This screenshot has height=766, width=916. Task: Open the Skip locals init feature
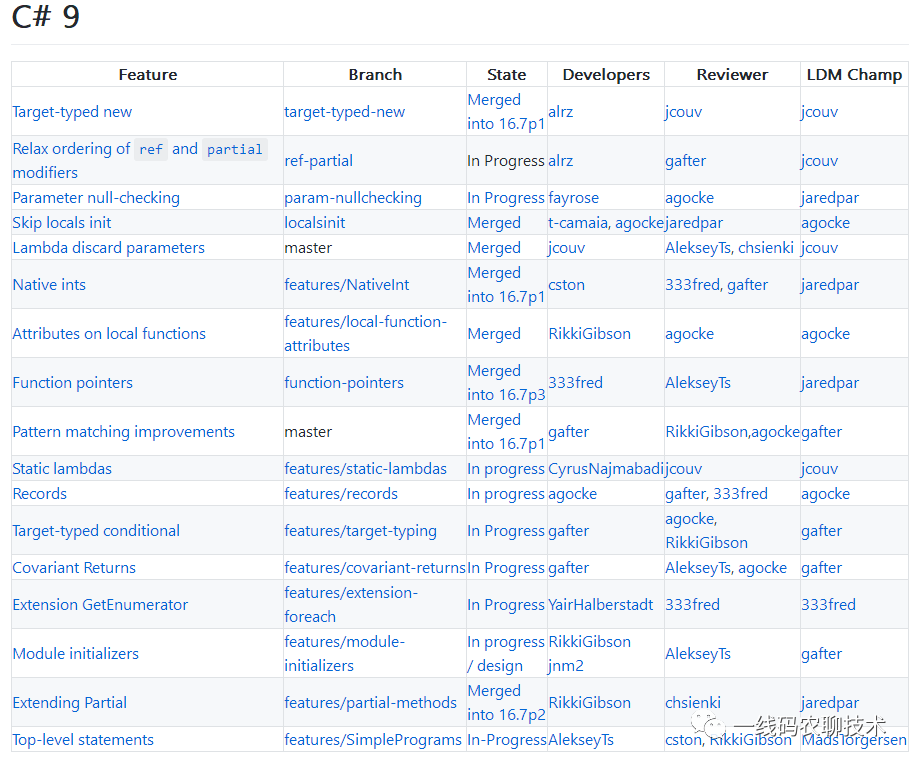(61, 223)
